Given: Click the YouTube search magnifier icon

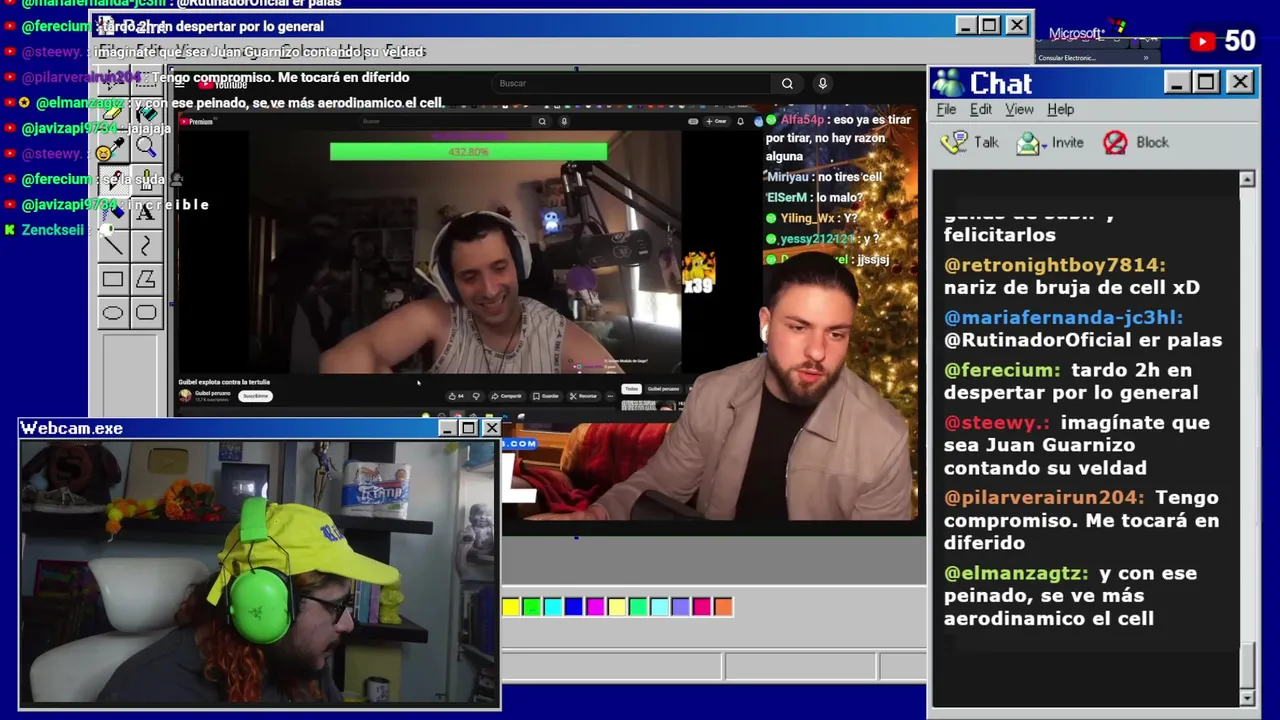Looking at the screenshot, I should (x=787, y=84).
